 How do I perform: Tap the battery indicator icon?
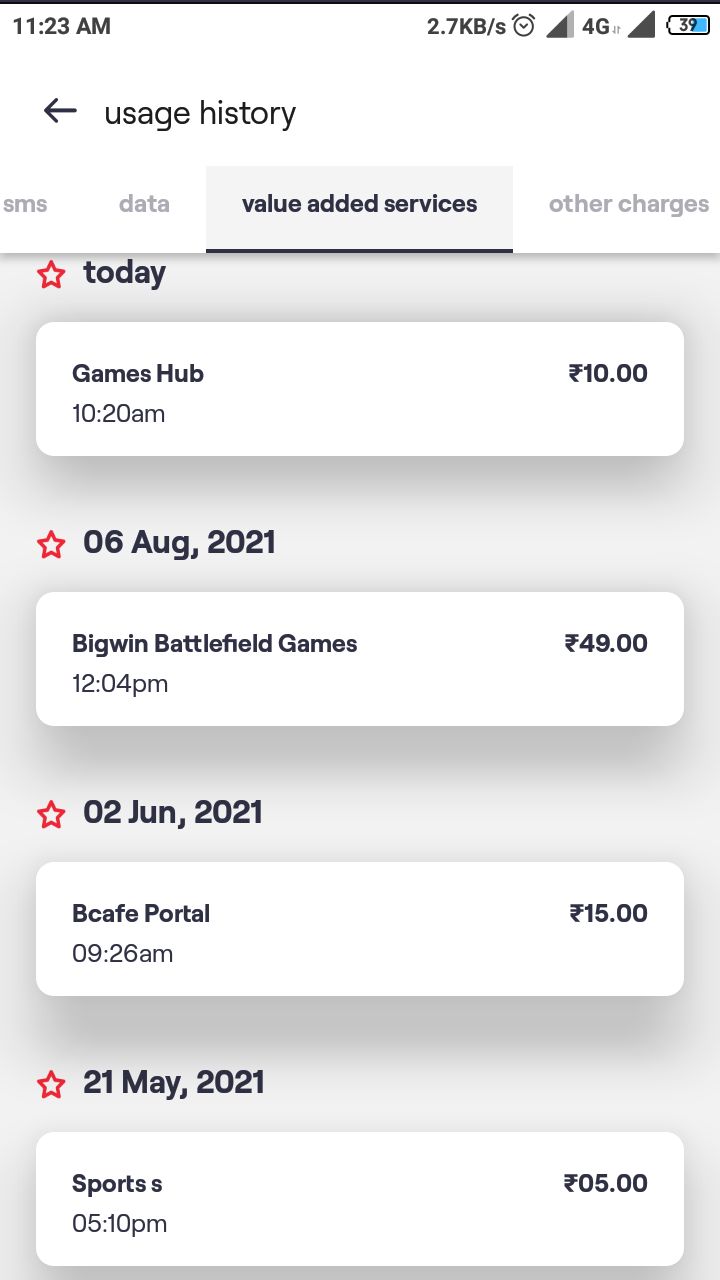688,27
